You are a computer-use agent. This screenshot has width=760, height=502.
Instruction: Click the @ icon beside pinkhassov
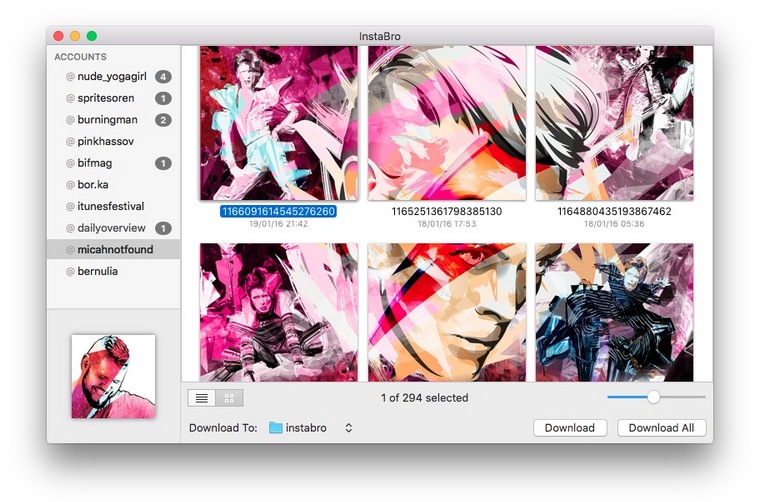pos(70,142)
